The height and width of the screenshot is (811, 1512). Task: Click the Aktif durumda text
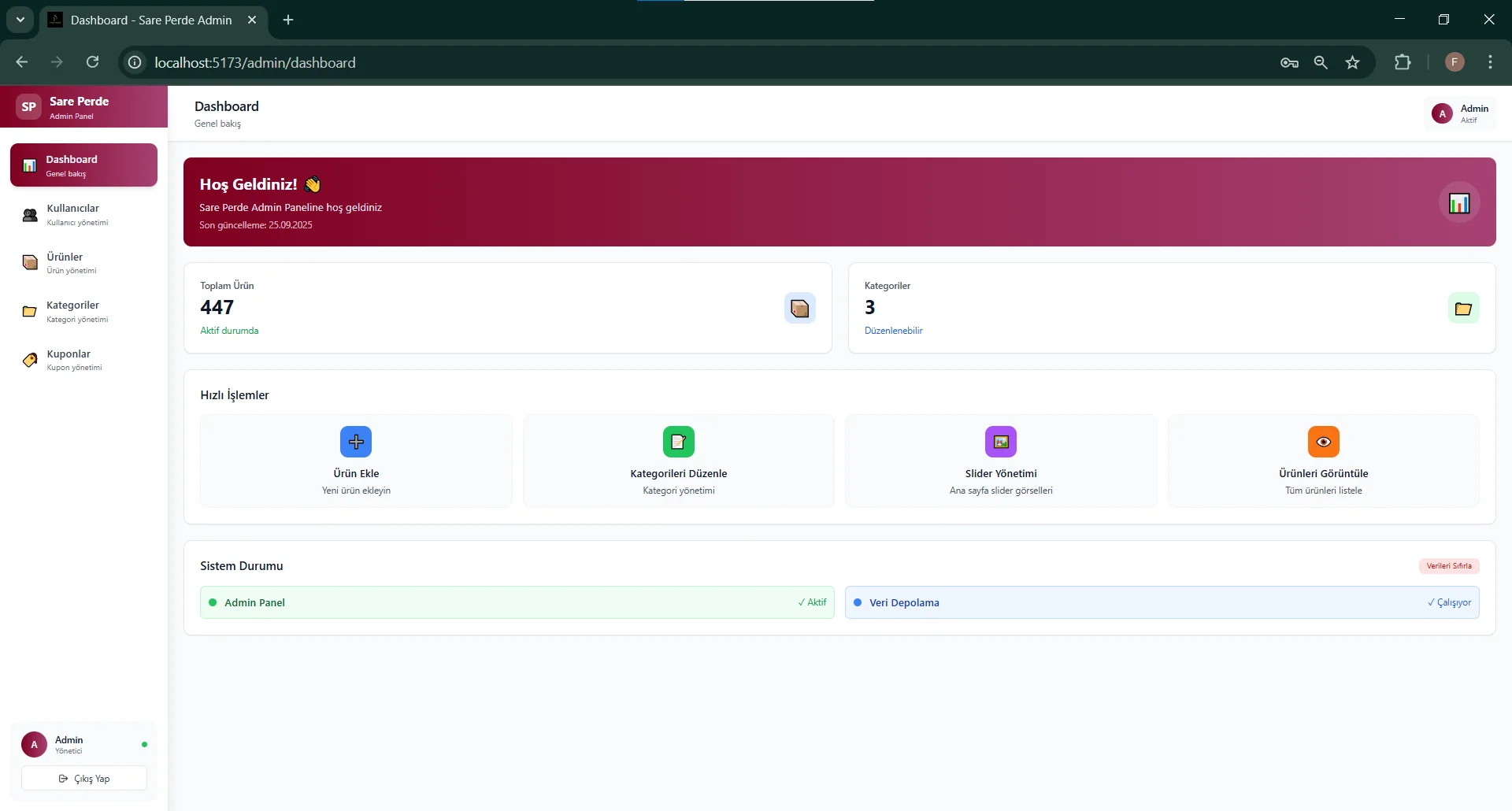coord(229,331)
